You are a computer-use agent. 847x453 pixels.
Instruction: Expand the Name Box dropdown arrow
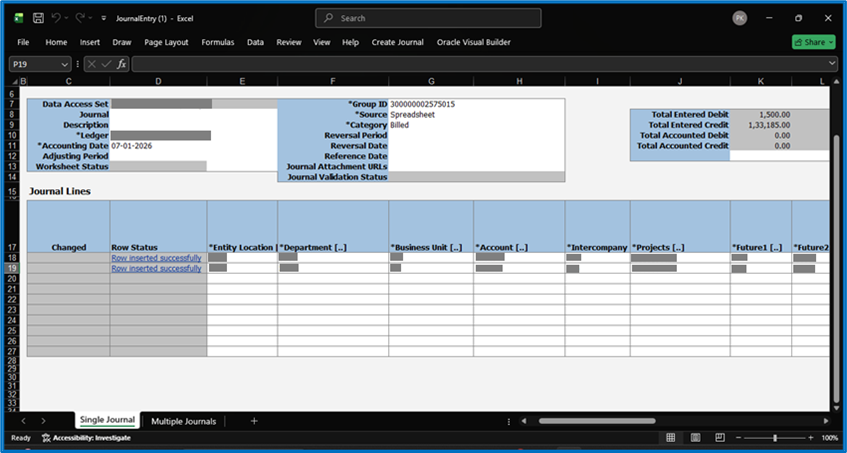[x=65, y=64]
